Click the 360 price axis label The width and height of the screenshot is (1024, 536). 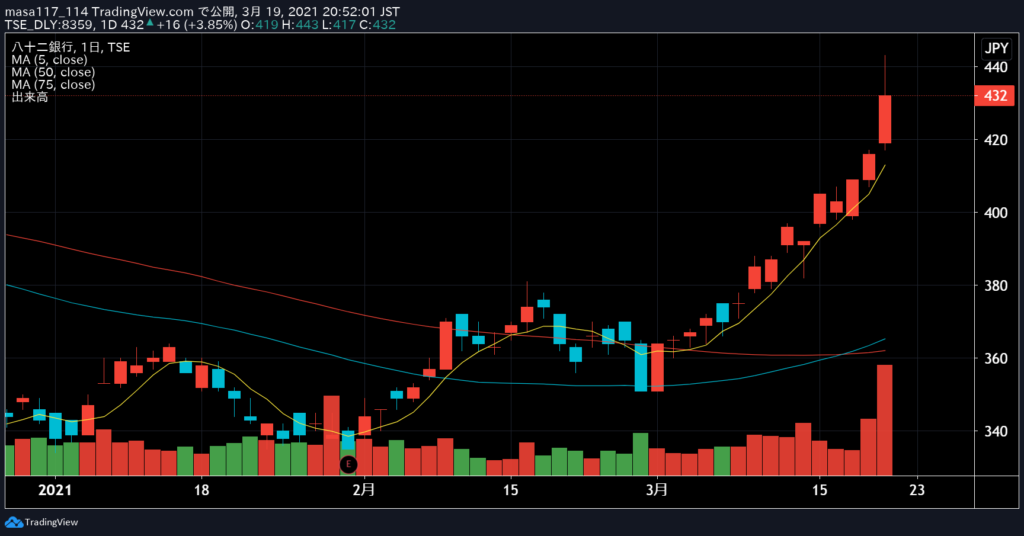(x=995, y=358)
